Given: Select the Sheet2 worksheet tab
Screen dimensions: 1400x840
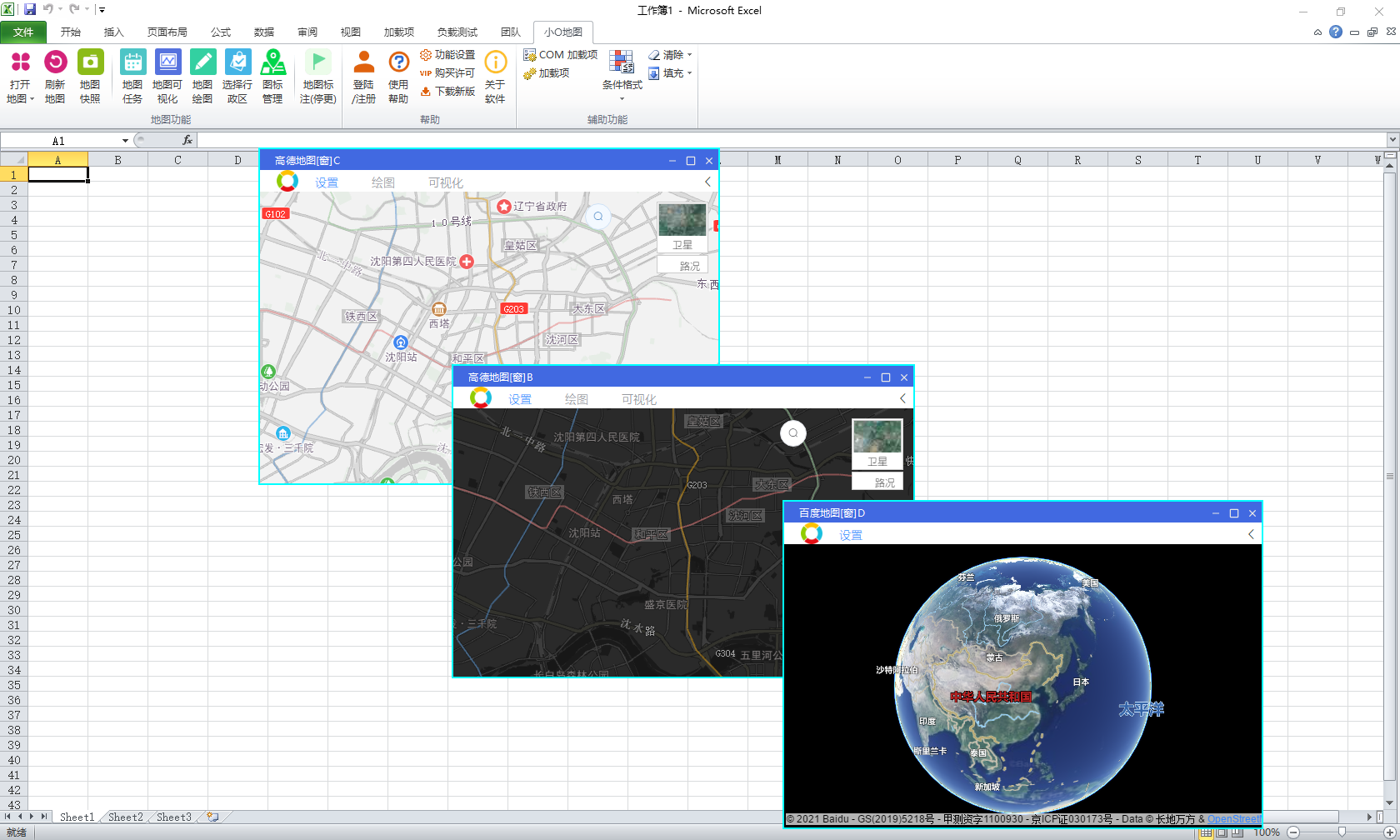Looking at the screenshot, I should coord(126,817).
